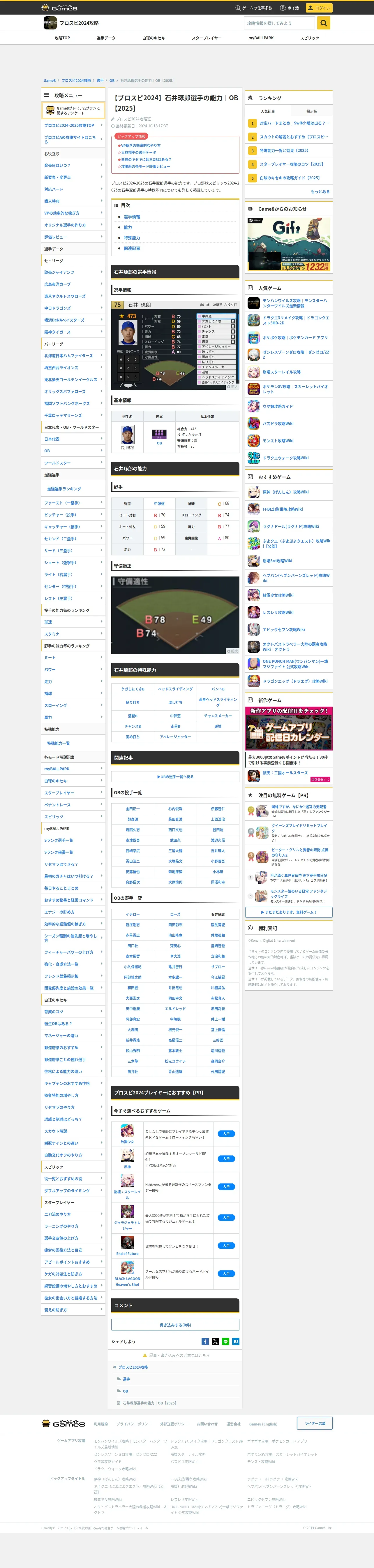
Task: Click the プロスピ2024攻略 game icon in the header
Action: click(50, 23)
